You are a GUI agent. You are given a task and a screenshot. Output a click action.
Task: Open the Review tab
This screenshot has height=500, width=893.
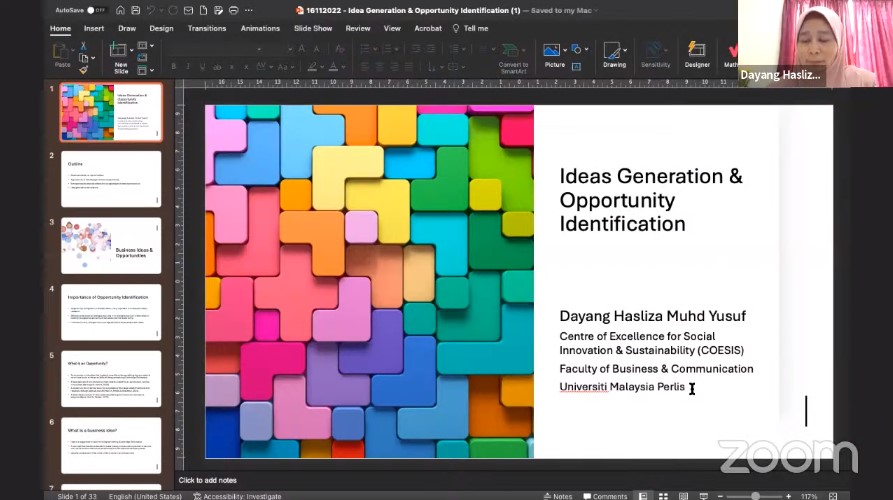(358, 28)
